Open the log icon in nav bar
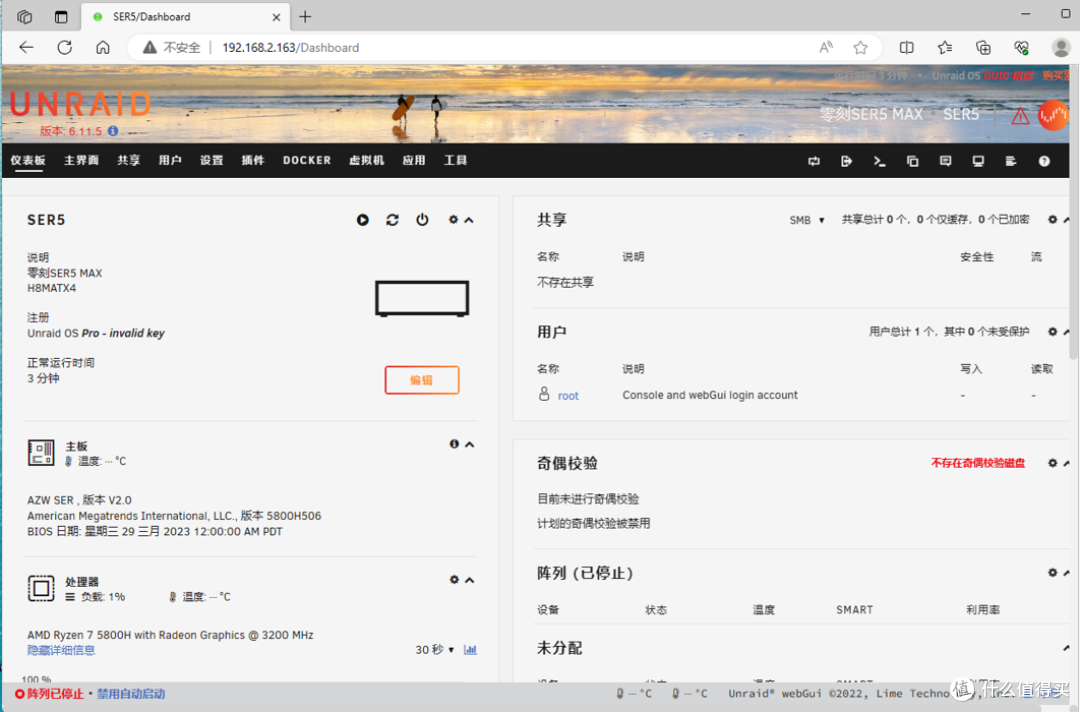 (x=1011, y=161)
